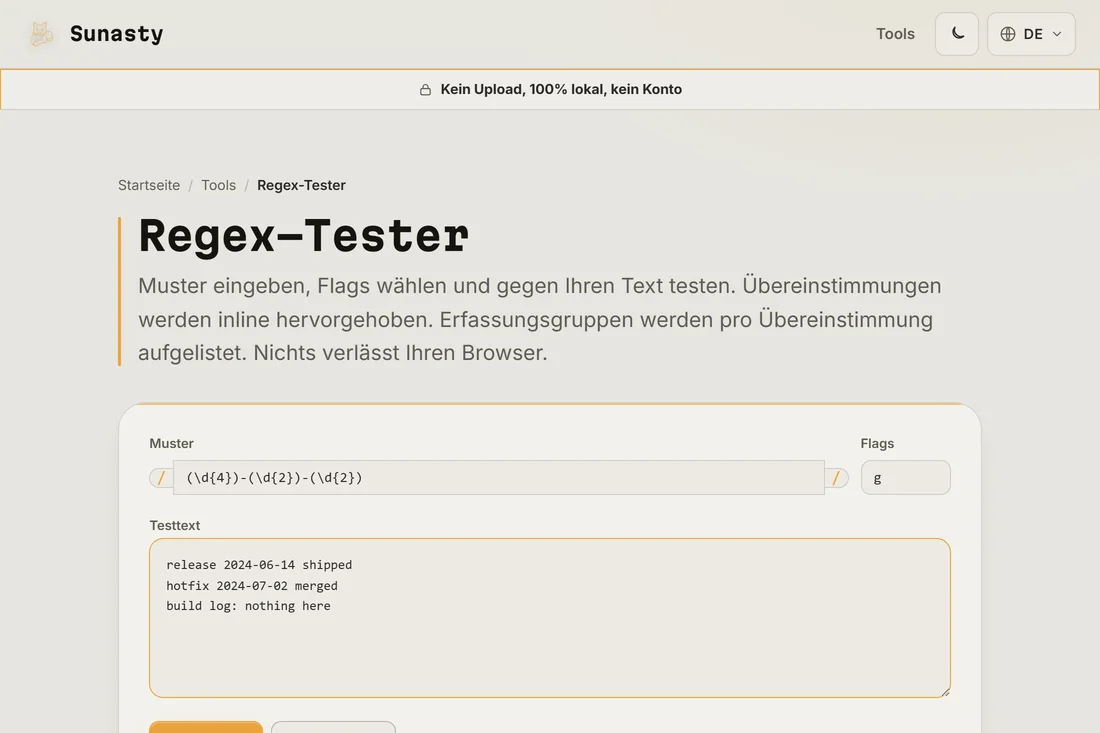Click the secondary outlined button below textarea
The height and width of the screenshot is (733, 1100).
333,727
